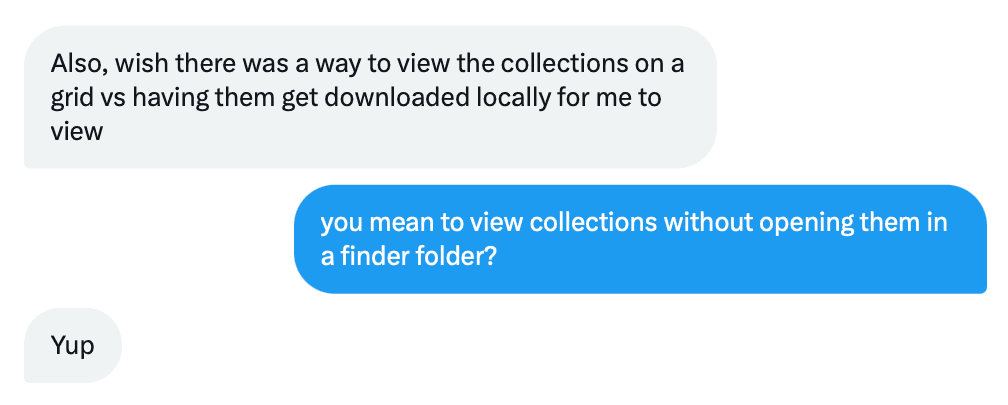The height and width of the screenshot is (405, 1008).
Task: Click "vs" in the gray message
Action: coord(115,98)
